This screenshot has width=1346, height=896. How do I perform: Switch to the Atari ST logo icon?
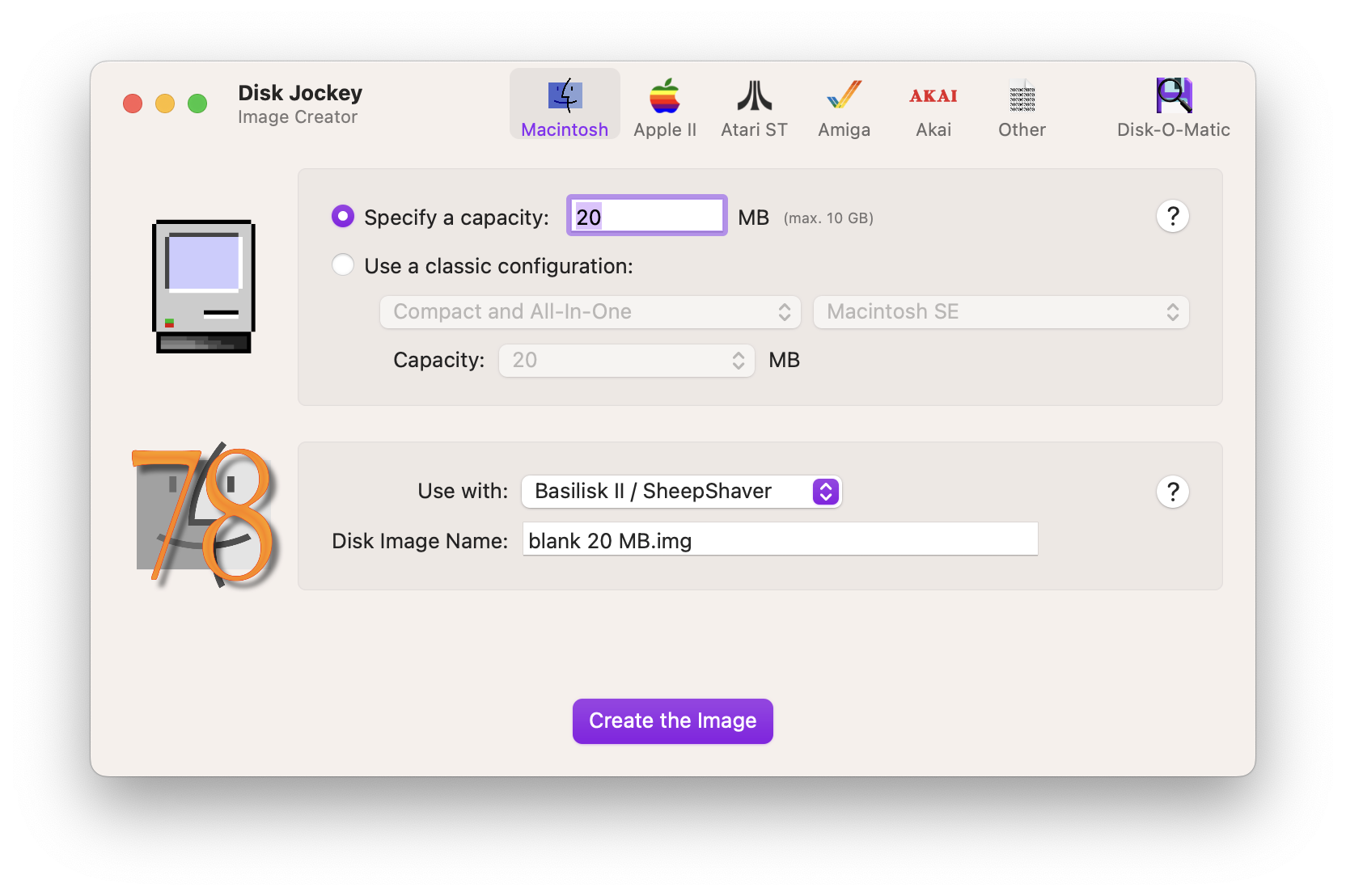point(754,96)
